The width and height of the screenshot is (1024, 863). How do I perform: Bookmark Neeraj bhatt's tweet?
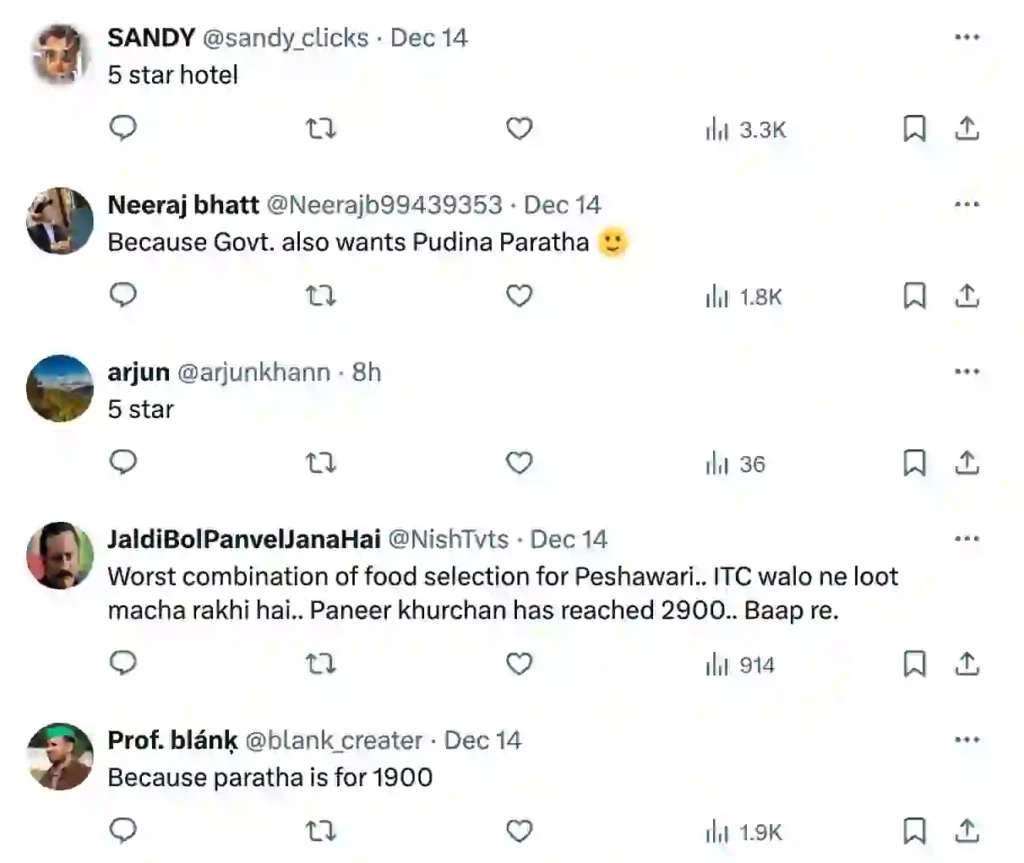(x=914, y=296)
